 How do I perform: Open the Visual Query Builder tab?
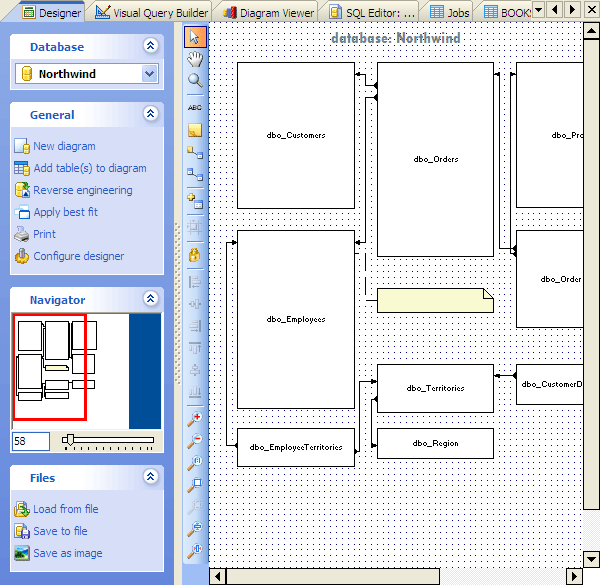point(152,13)
